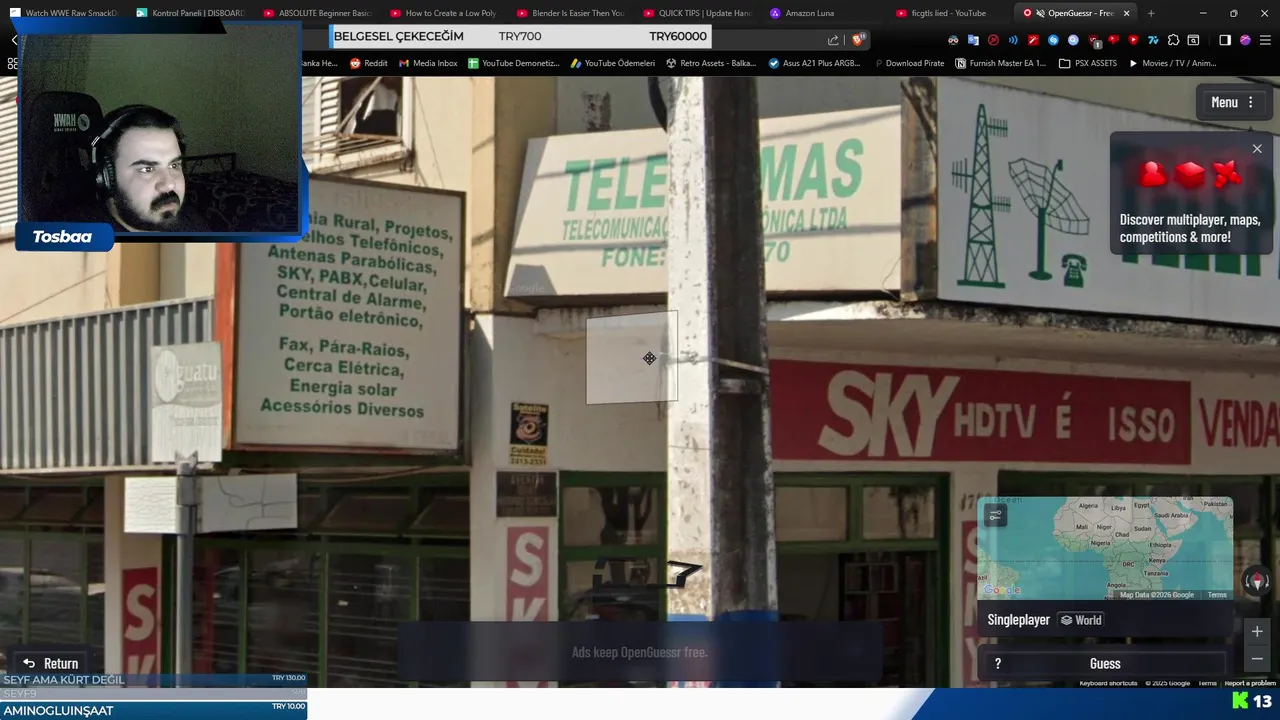Open a new browser tab
The height and width of the screenshot is (720, 1280).
[1151, 13]
